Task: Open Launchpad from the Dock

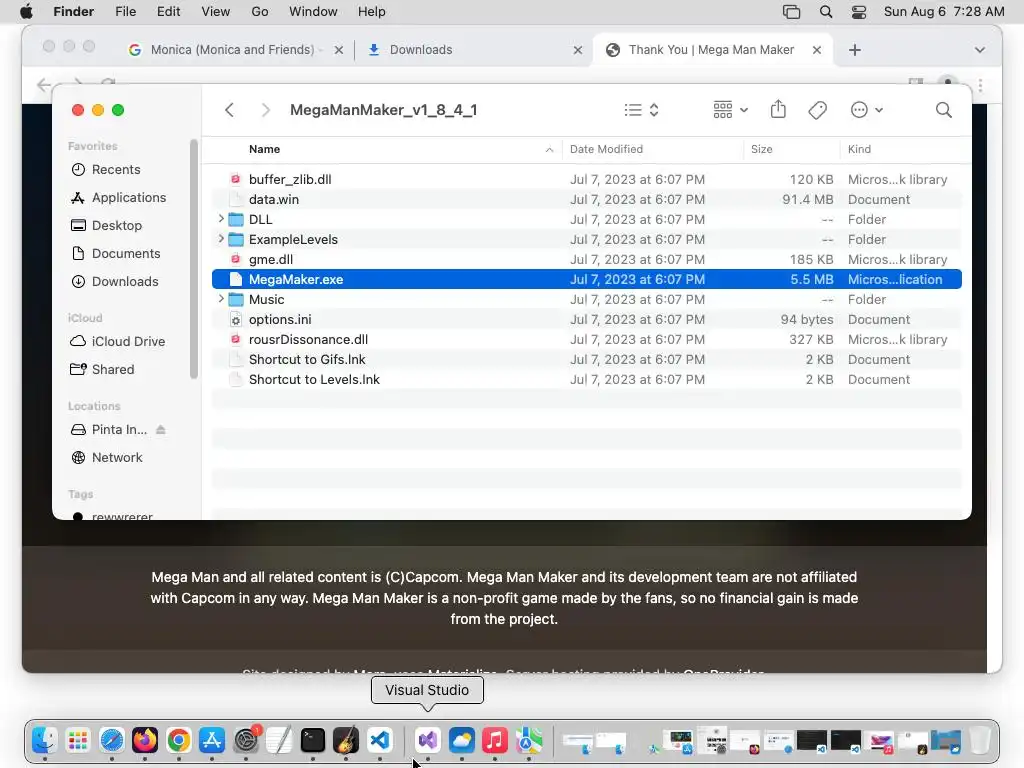Action: pos(78,740)
